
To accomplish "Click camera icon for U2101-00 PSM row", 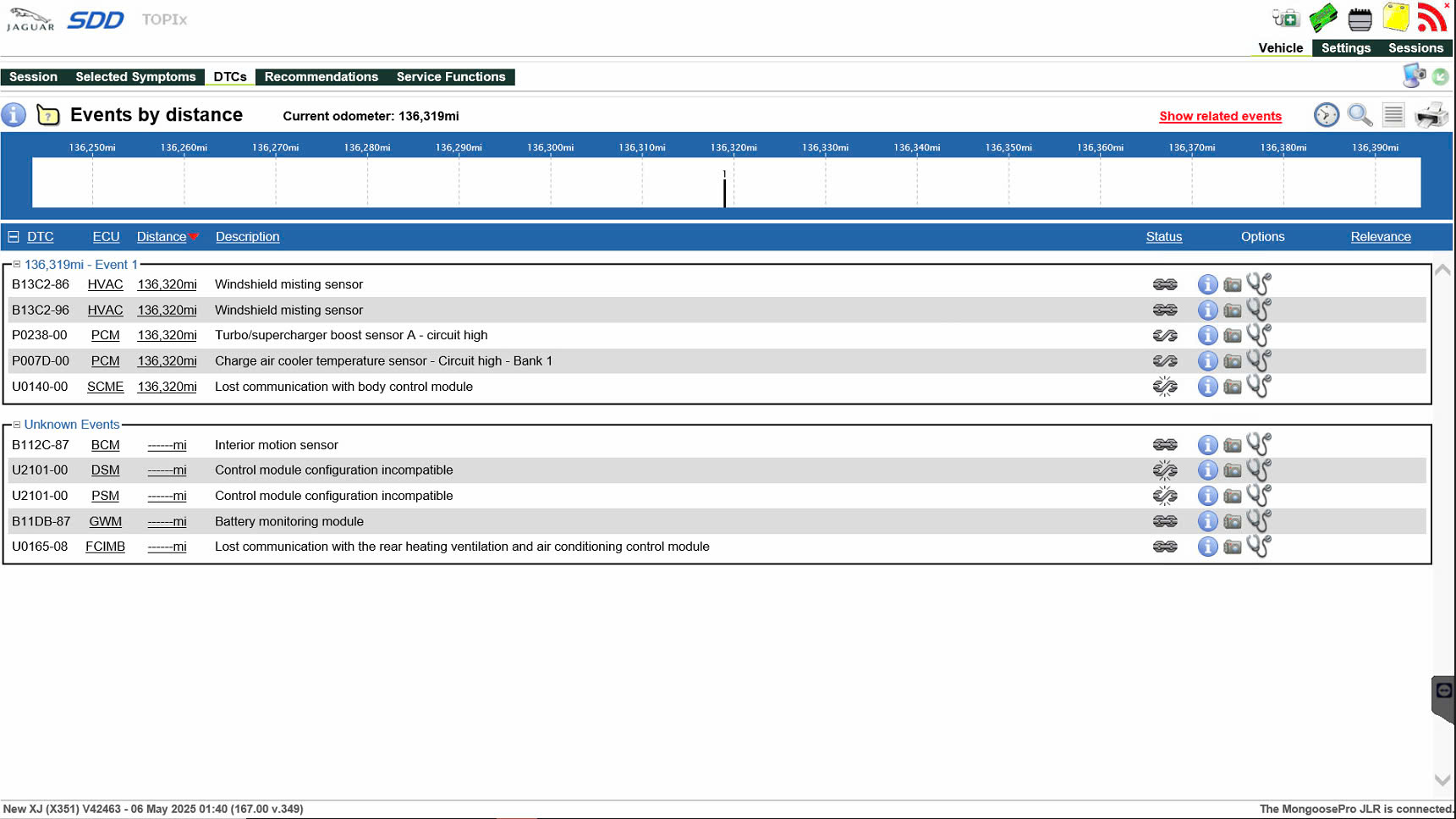I will pyautogui.click(x=1233, y=496).
